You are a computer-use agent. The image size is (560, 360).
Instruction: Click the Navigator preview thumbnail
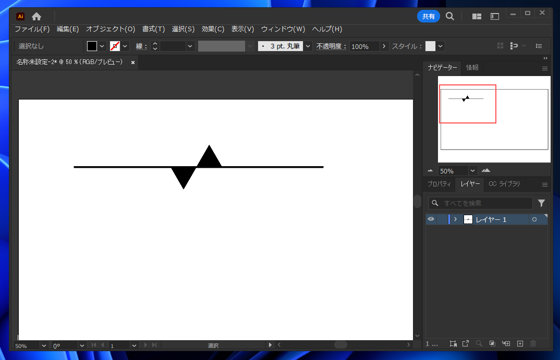point(494,119)
